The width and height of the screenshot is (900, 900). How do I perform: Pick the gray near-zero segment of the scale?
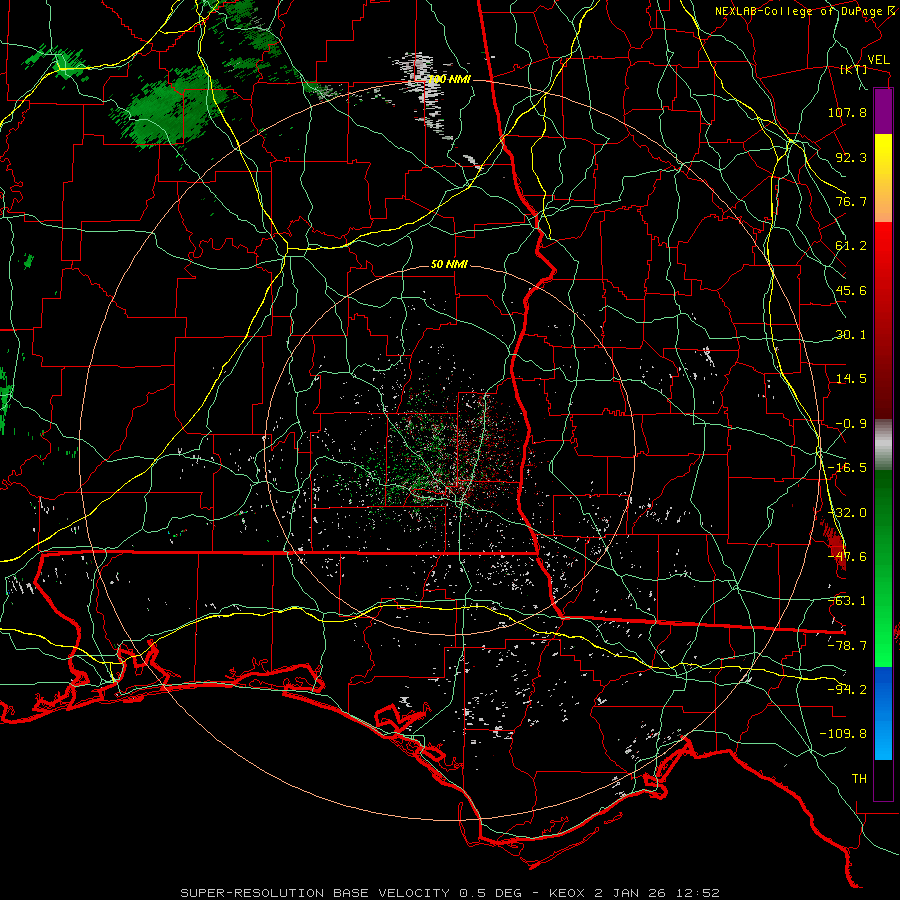point(883,445)
